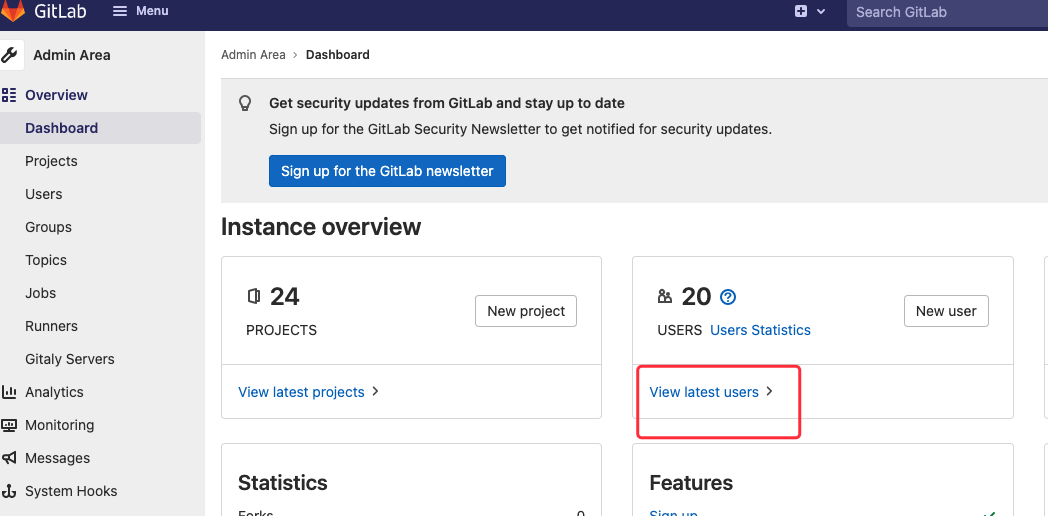Click the Analytics chart icon
This screenshot has height=516, width=1048.
(x=9, y=392)
